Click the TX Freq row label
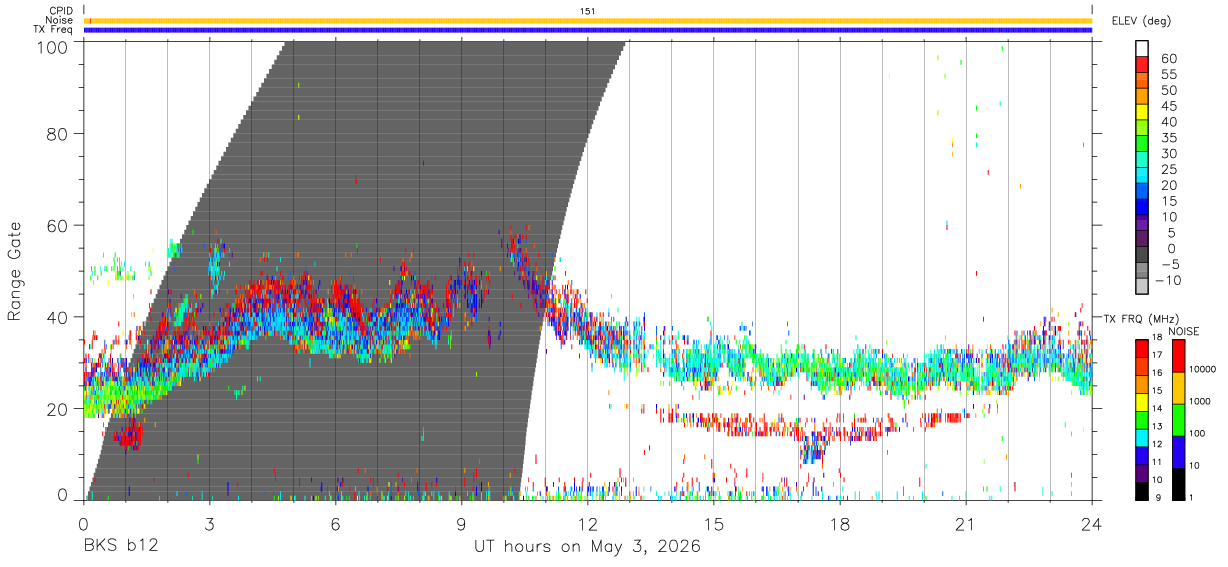1228x567 pixels. [x=53, y=30]
